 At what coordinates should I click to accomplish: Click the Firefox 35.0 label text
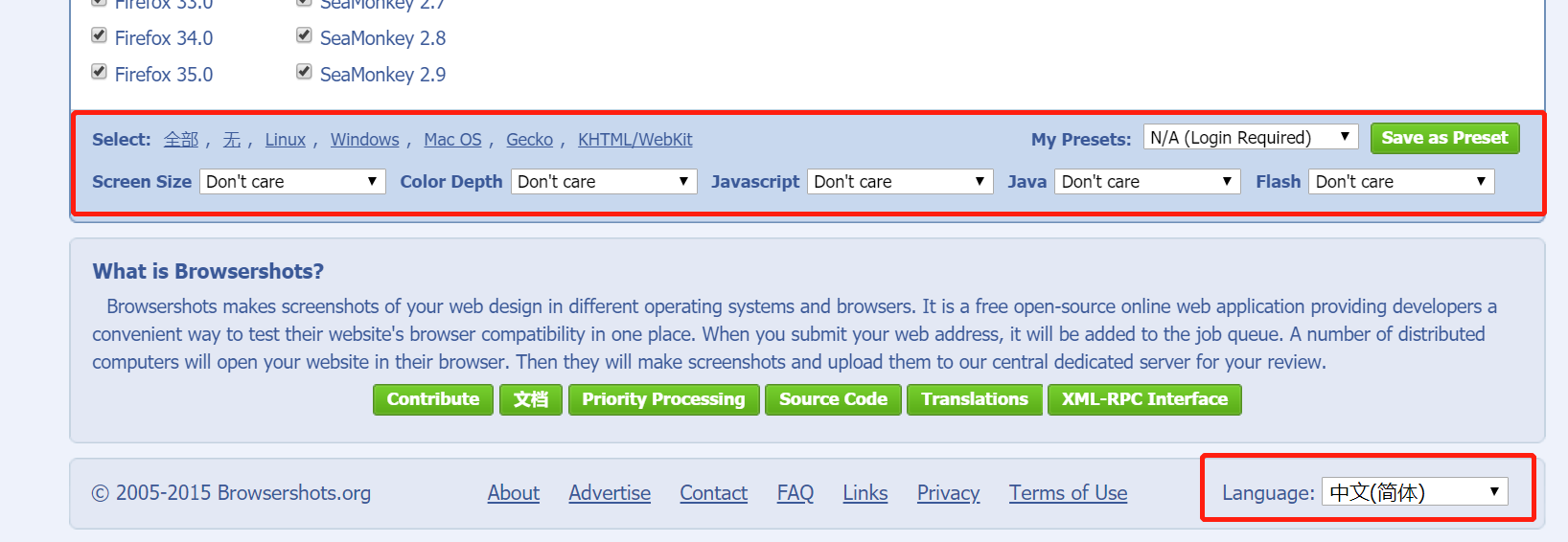(164, 75)
